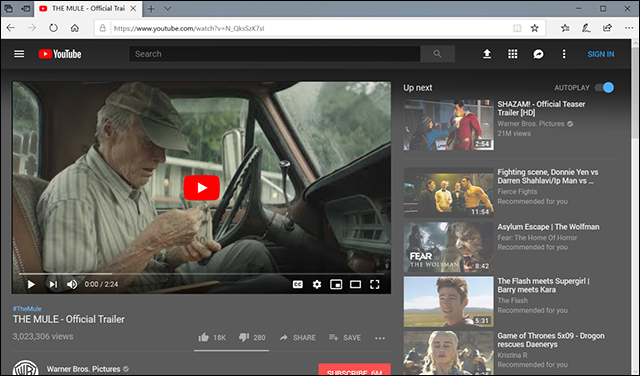Click 'Fierce Fights' channel name
Screen dimensions: 640x376
tap(517, 191)
